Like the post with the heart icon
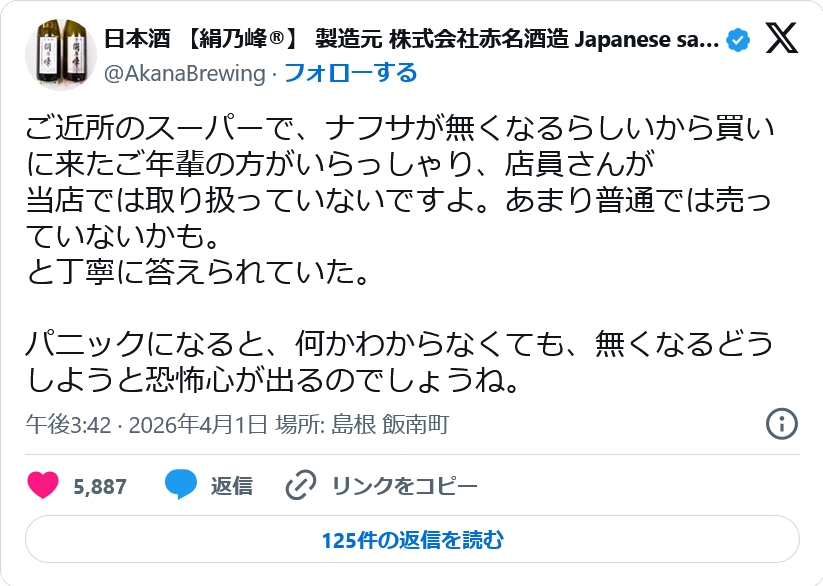 43,486
